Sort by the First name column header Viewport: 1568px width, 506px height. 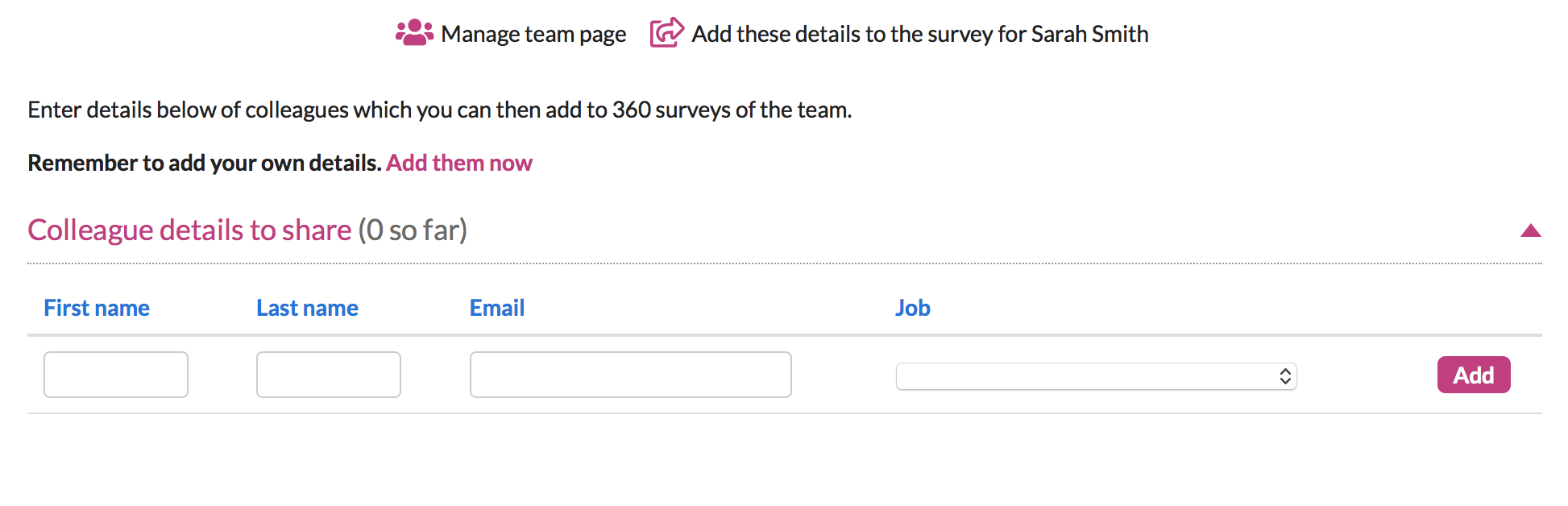97,308
